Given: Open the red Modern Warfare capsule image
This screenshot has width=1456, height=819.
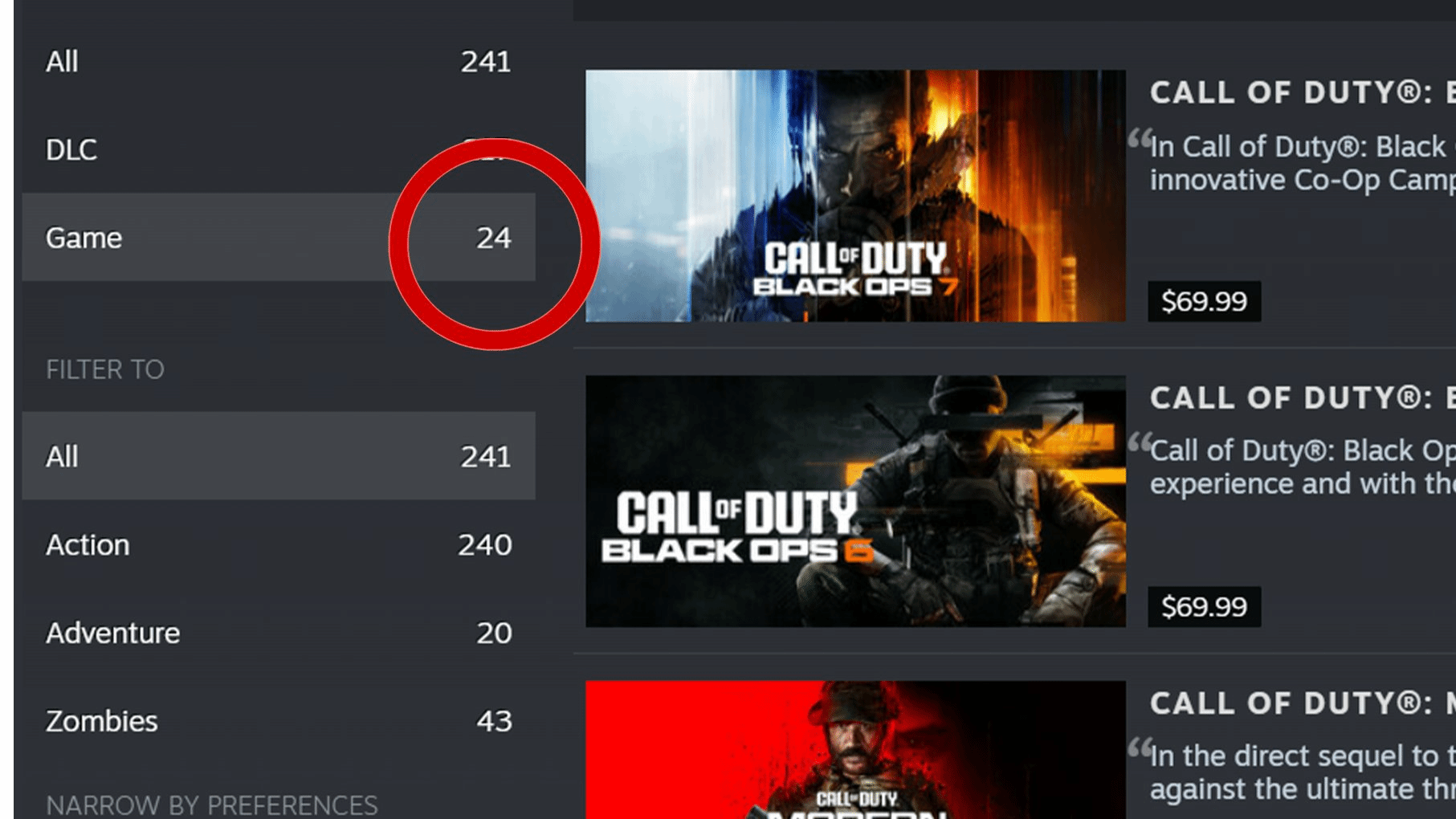Looking at the screenshot, I should [855, 750].
